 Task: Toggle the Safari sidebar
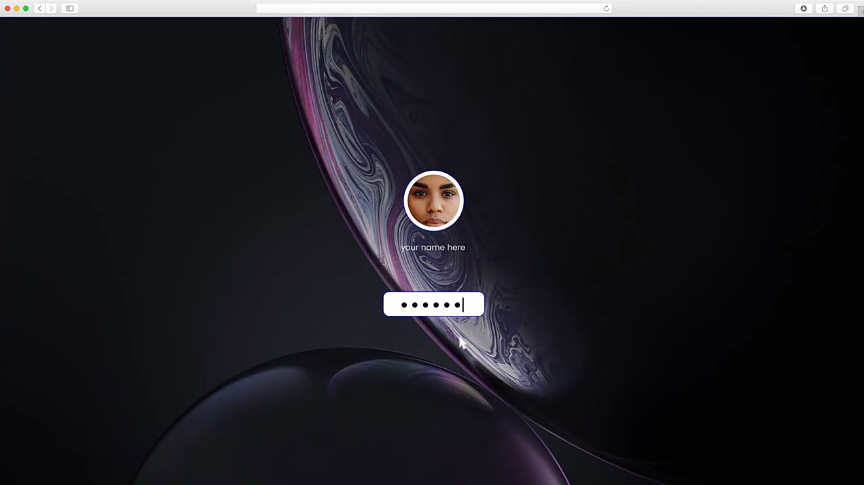coord(70,8)
